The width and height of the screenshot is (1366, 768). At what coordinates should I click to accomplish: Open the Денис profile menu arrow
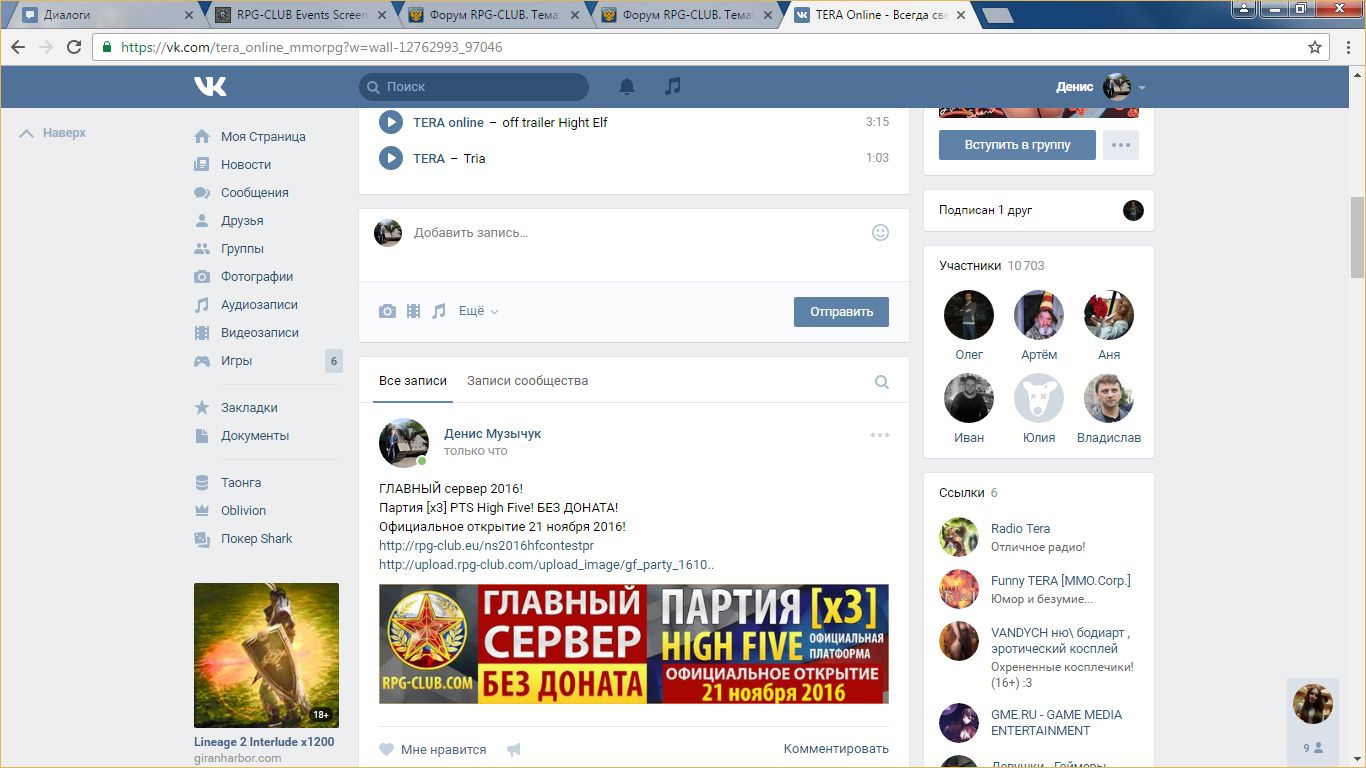pos(1142,88)
